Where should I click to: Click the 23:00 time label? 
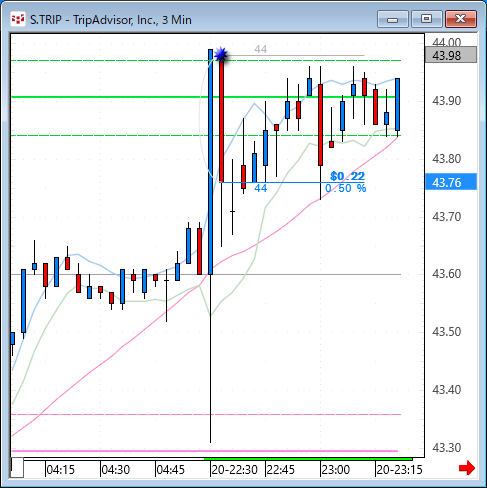pos(336,470)
